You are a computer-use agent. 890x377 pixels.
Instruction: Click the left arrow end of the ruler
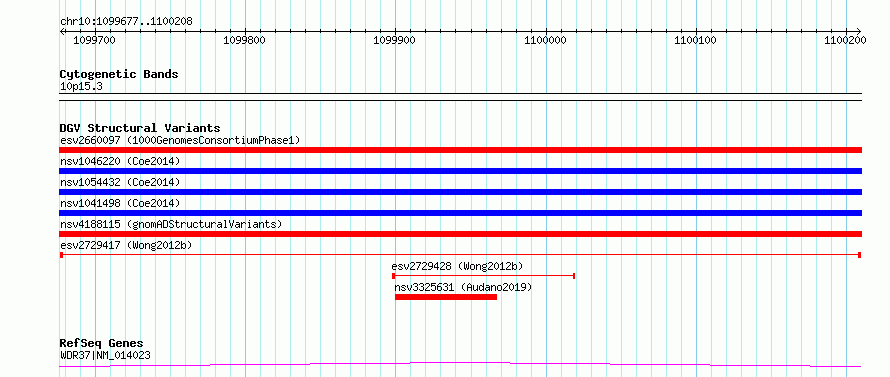62,31
